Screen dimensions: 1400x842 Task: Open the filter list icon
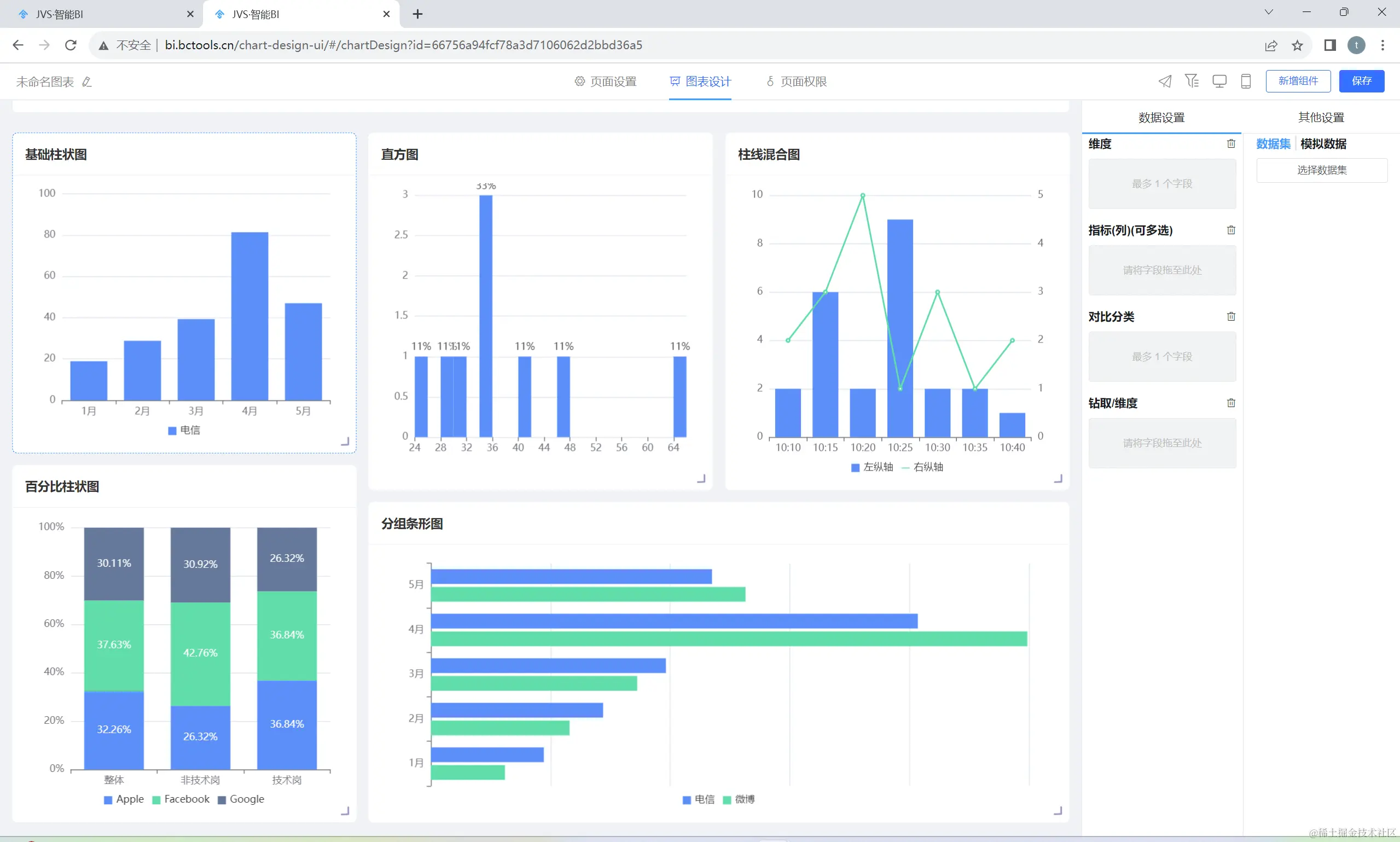coord(1191,81)
